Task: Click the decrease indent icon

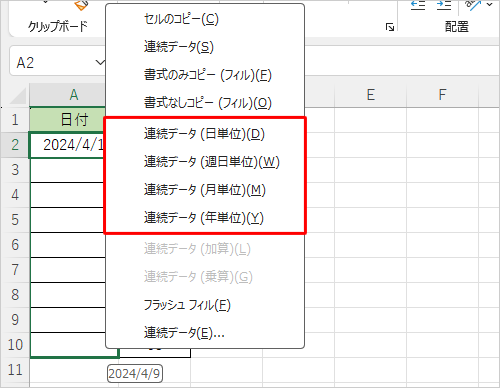Action: [x=418, y=5]
